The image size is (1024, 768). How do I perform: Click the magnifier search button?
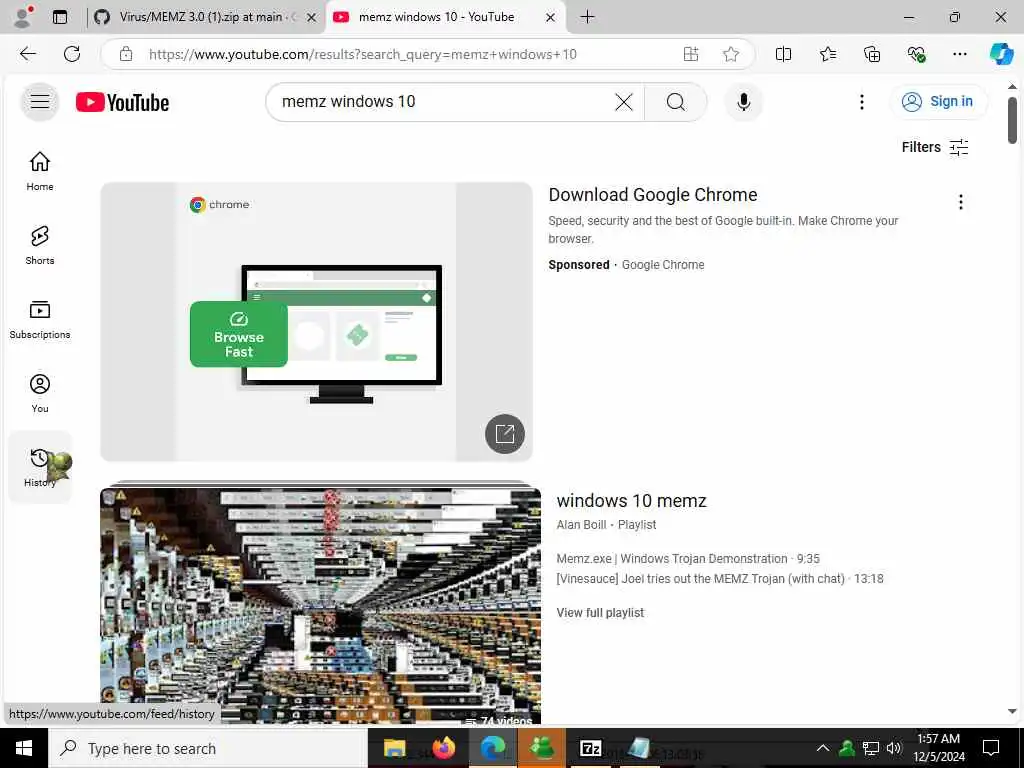pos(676,102)
